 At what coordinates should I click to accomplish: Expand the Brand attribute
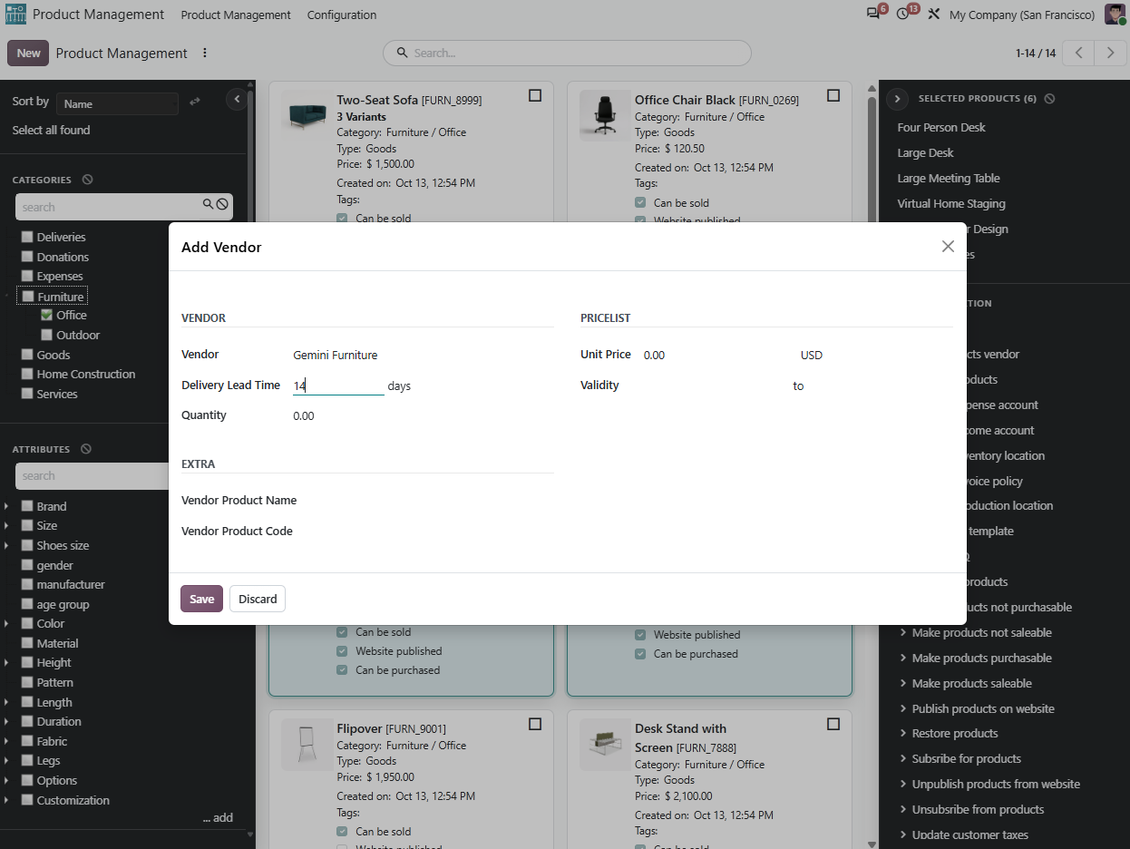pyautogui.click(x=6, y=506)
